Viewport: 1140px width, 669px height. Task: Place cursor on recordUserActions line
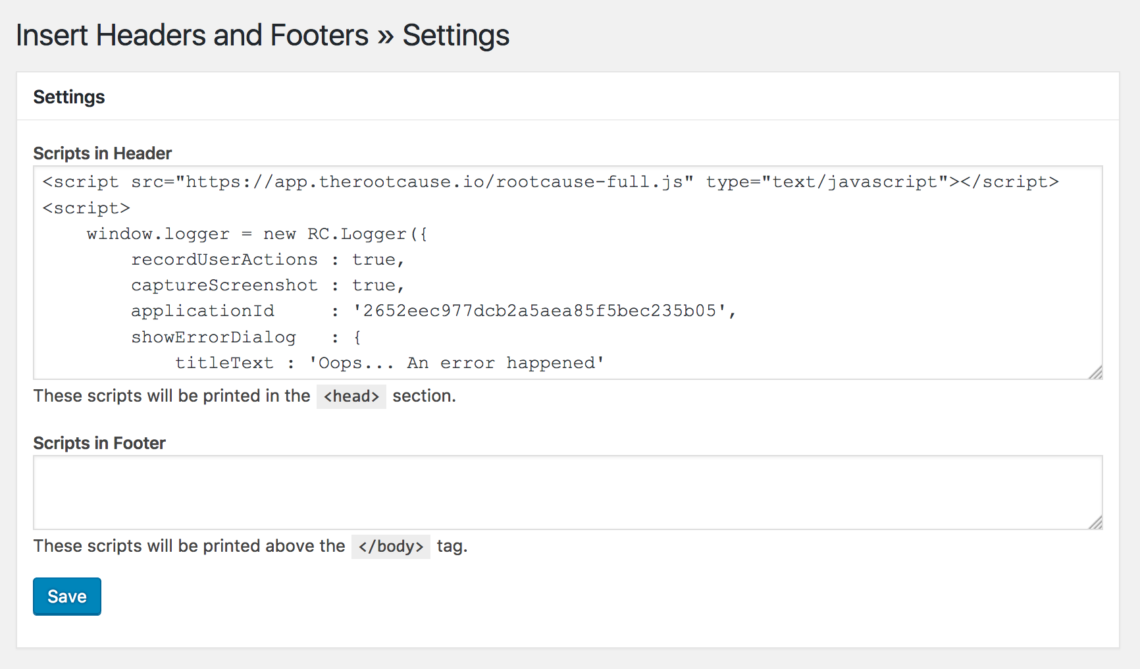coord(267,259)
